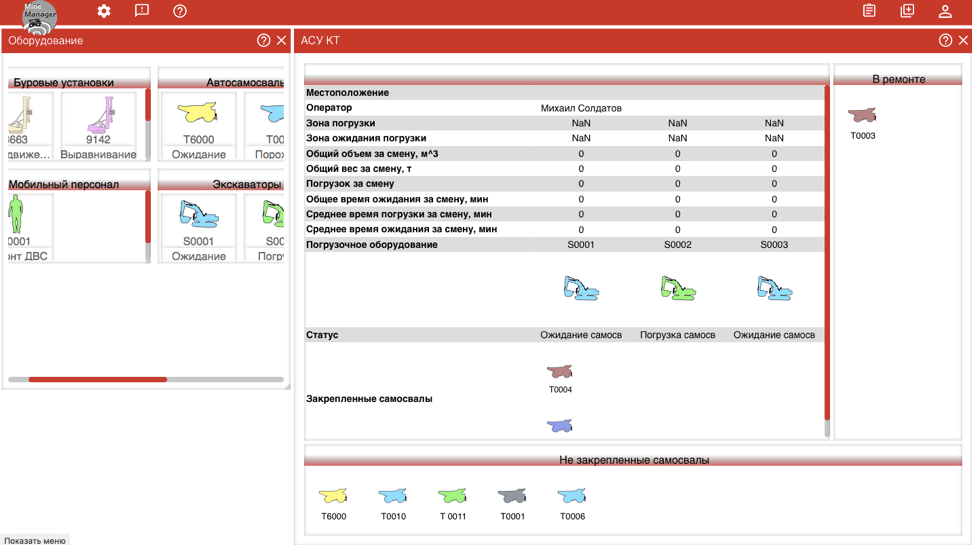Click the Закрепленные самосвалы label
This screenshot has width=972, height=545.
[x=369, y=399]
